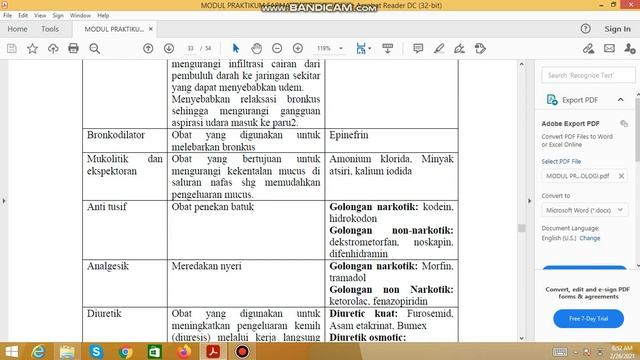Zoom in with the plus icon

tap(298, 49)
